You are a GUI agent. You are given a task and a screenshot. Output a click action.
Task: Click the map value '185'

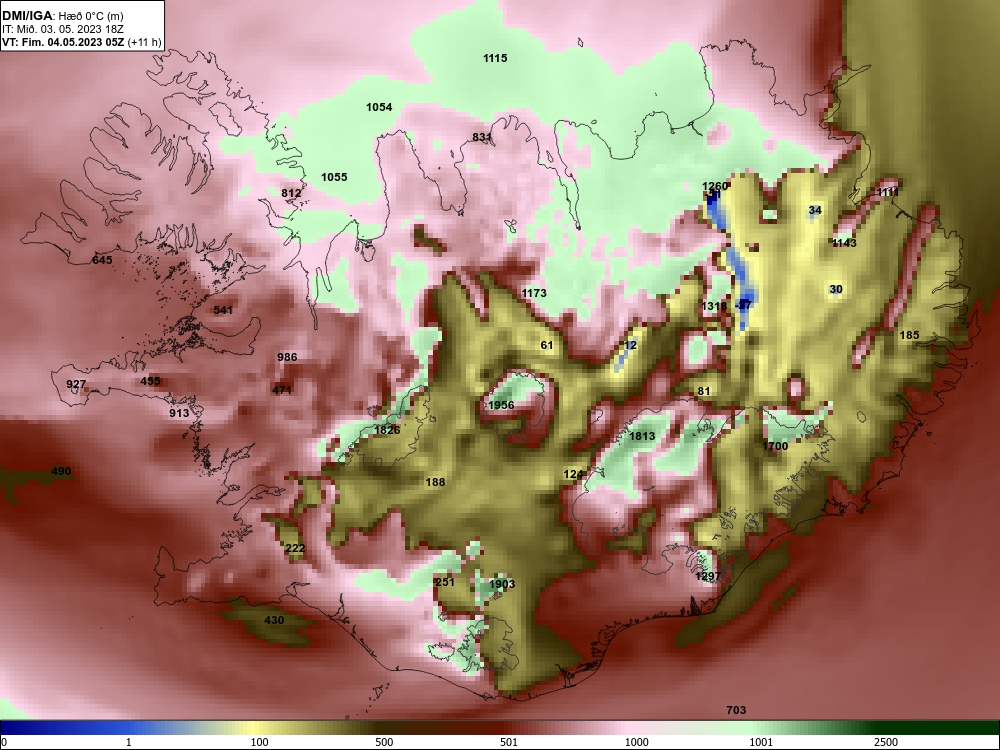(x=909, y=335)
